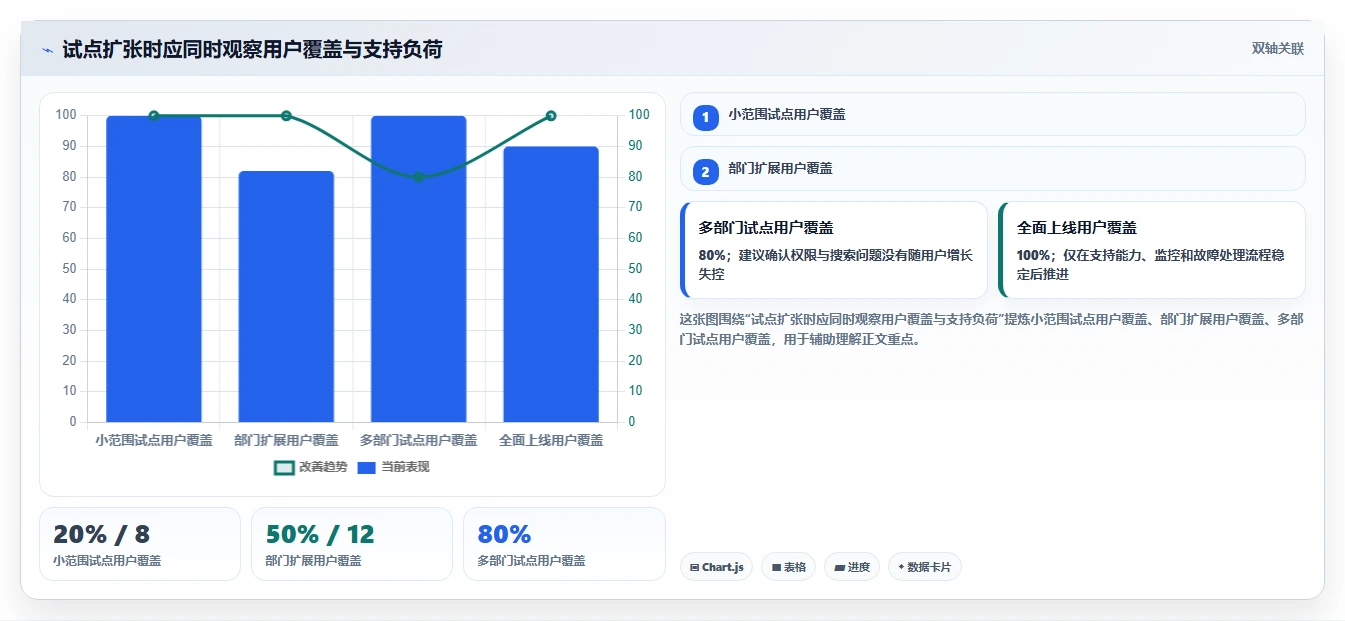Open the 全面上线用户覆盖 info card
Image resolution: width=1345 pixels, height=621 pixels.
pyautogui.click(x=1152, y=250)
